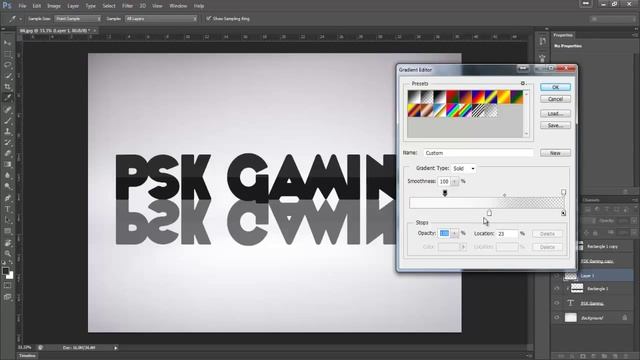Open the Gradient Type dropdown
Screen dimensions: 640x360
pyautogui.click(x=464, y=168)
